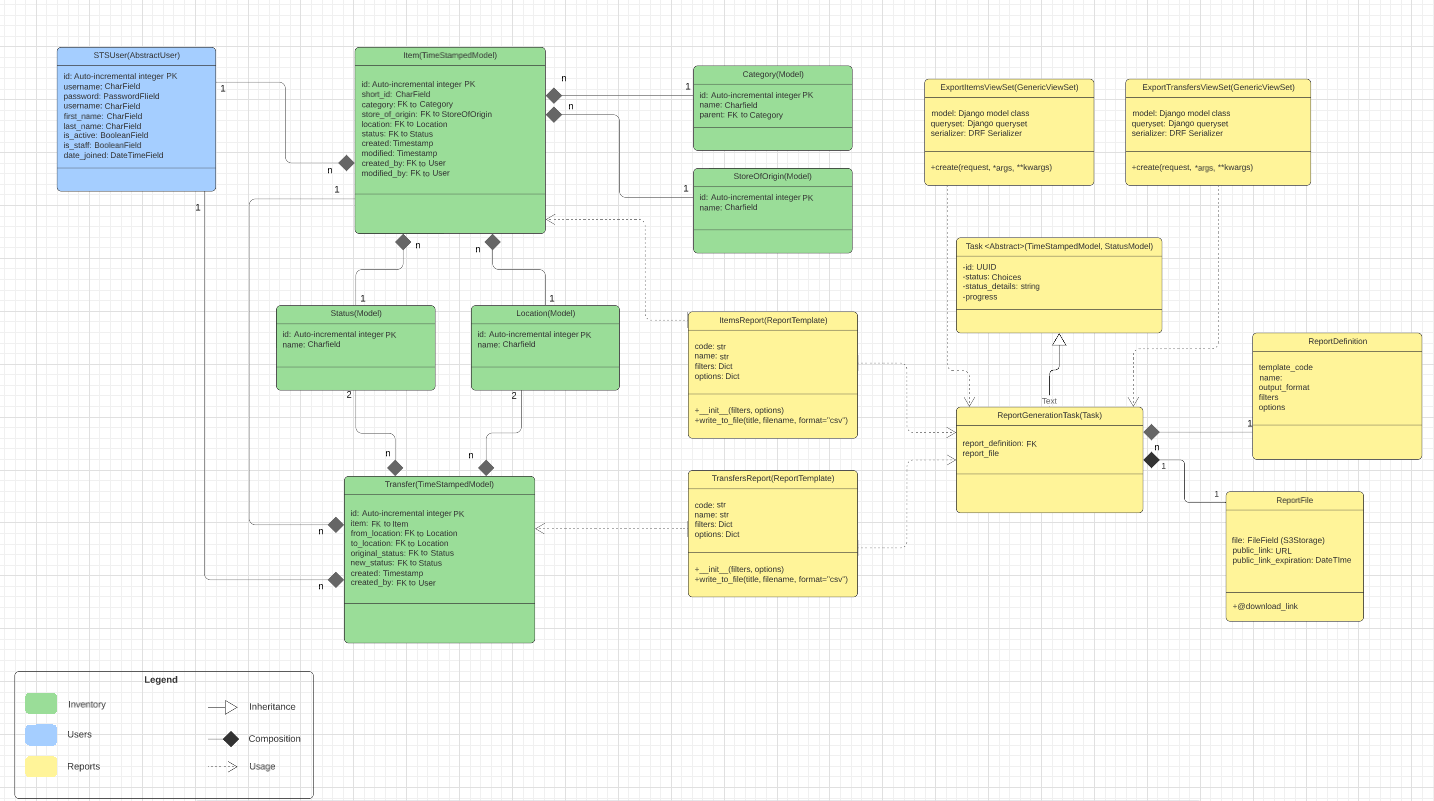Select the green Inventory swatch in the legend
The image size is (1434, 801).
pos(41,705)
